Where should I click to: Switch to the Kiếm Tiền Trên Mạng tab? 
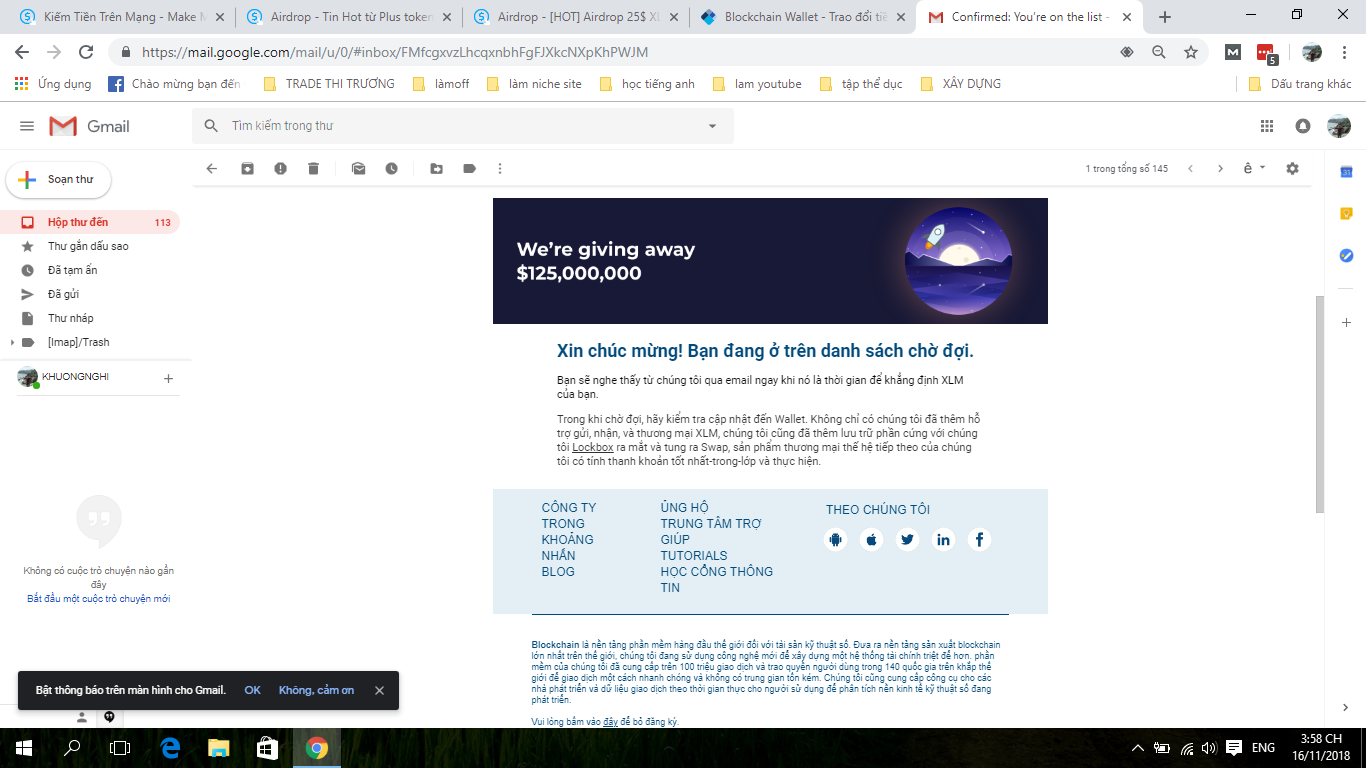point(125,17)
